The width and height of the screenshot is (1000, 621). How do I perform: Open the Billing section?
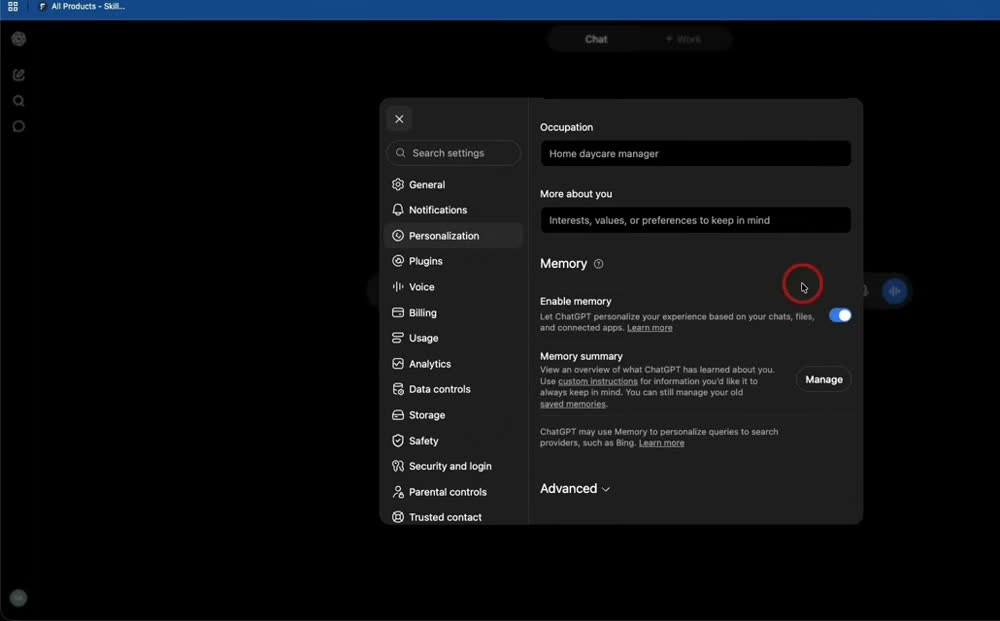point(453,312)
